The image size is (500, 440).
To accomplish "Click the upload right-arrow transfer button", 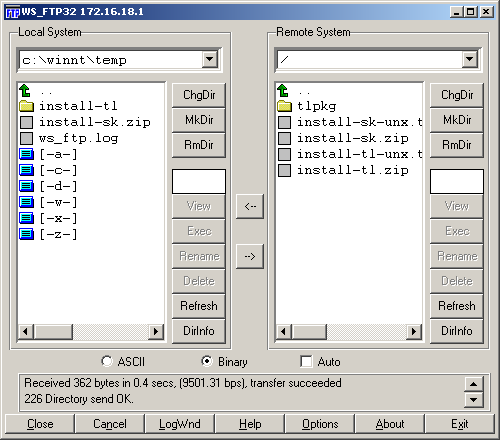I will [250, 256].
